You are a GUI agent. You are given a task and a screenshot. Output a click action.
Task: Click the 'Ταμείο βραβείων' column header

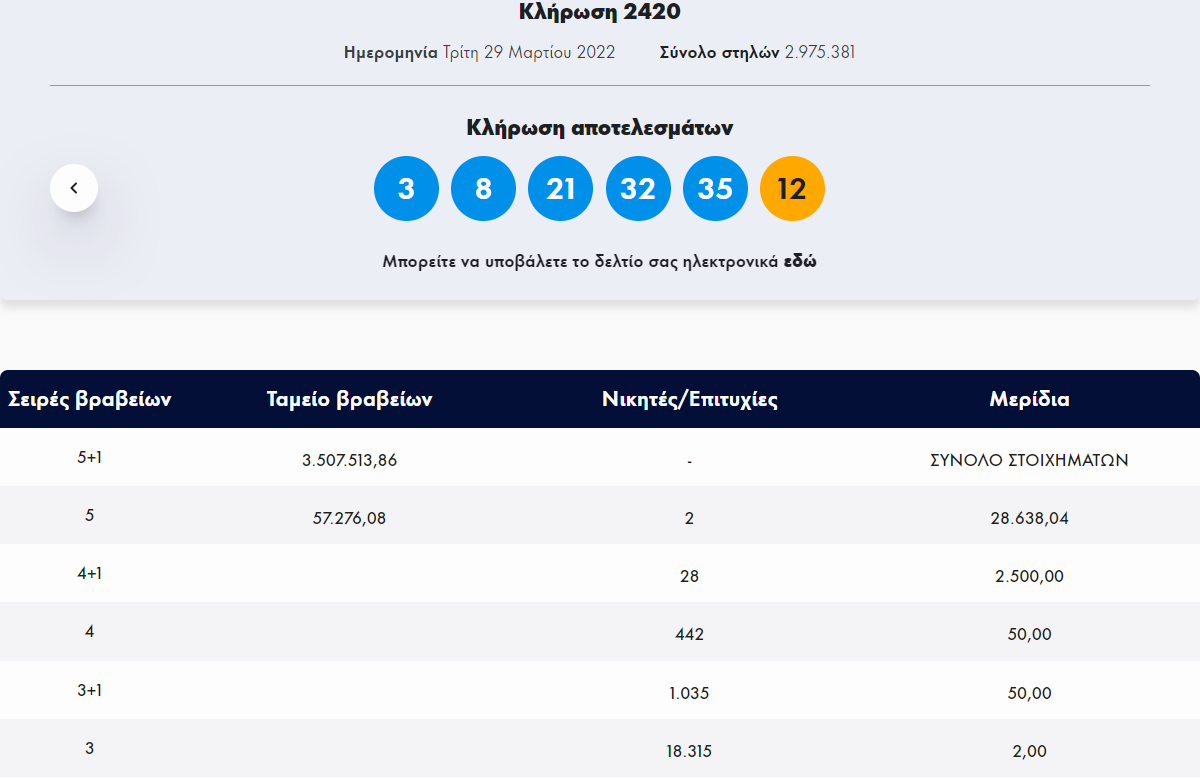(x=349, y=400)
